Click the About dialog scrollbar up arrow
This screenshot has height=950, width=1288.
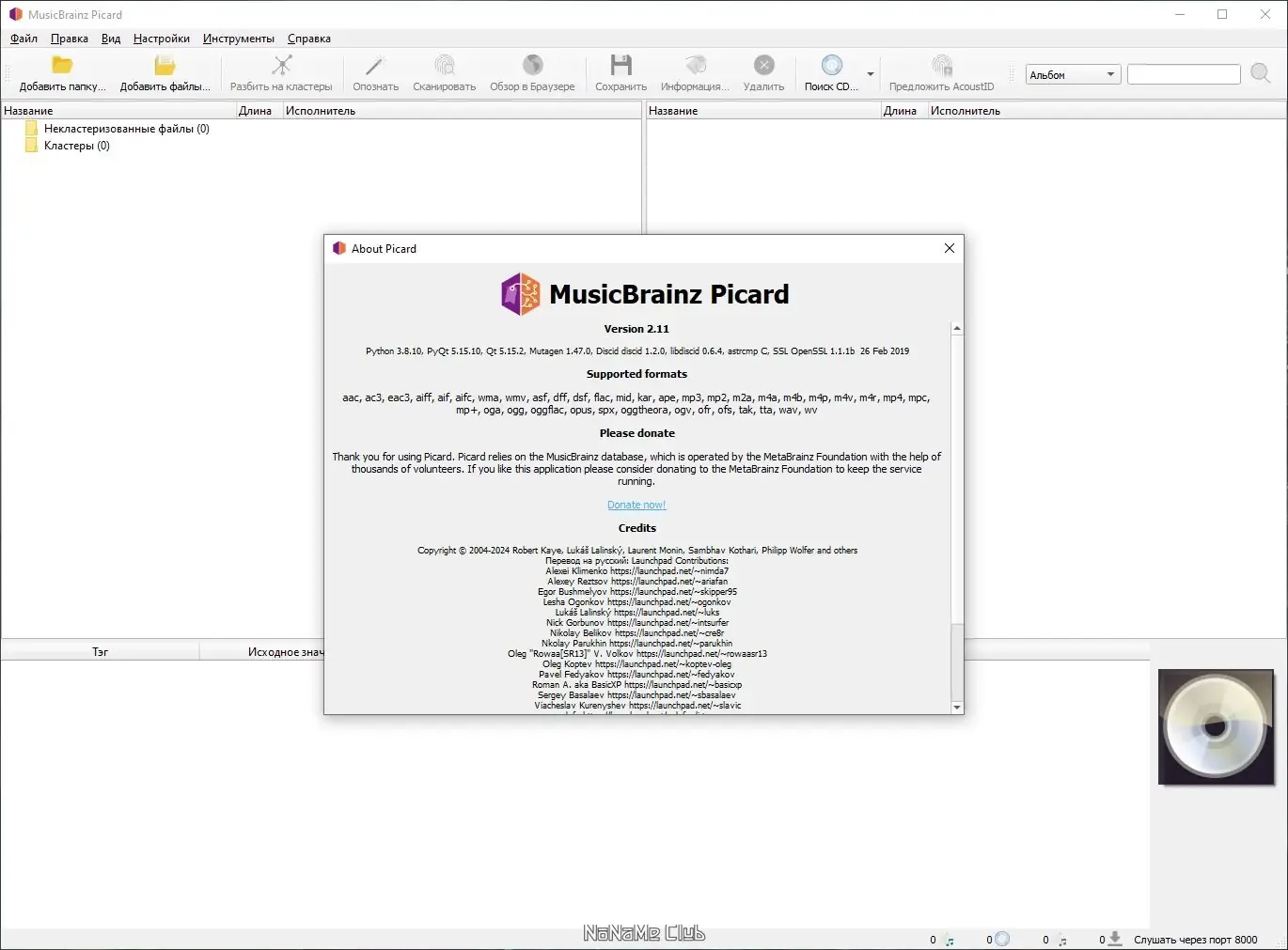click(957, 329)
